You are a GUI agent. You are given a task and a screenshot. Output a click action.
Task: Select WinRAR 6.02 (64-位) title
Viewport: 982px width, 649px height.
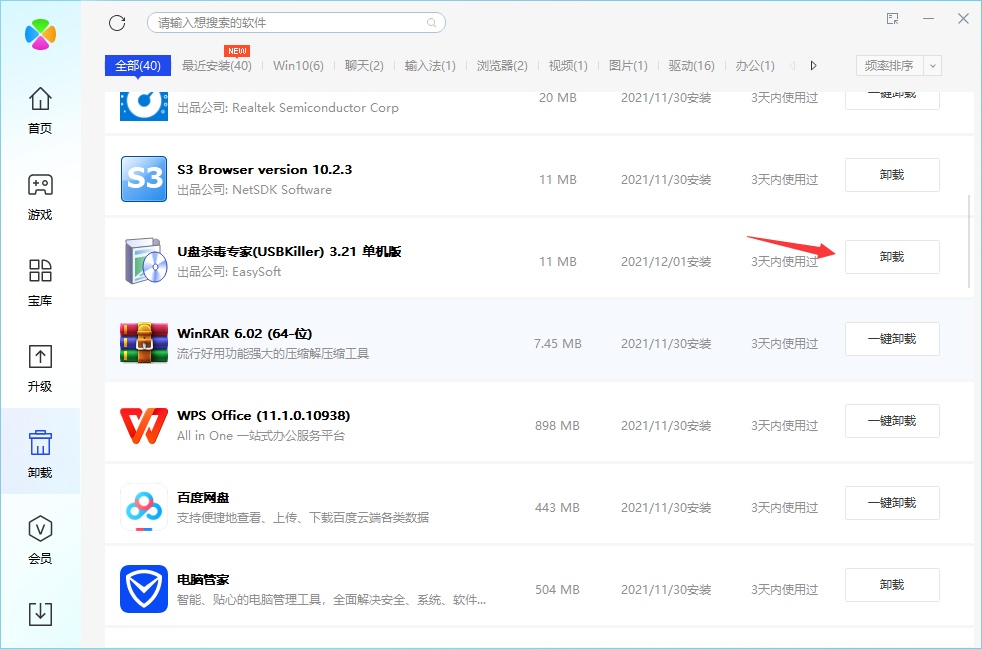pyautogui.click(x=245, y=334)
